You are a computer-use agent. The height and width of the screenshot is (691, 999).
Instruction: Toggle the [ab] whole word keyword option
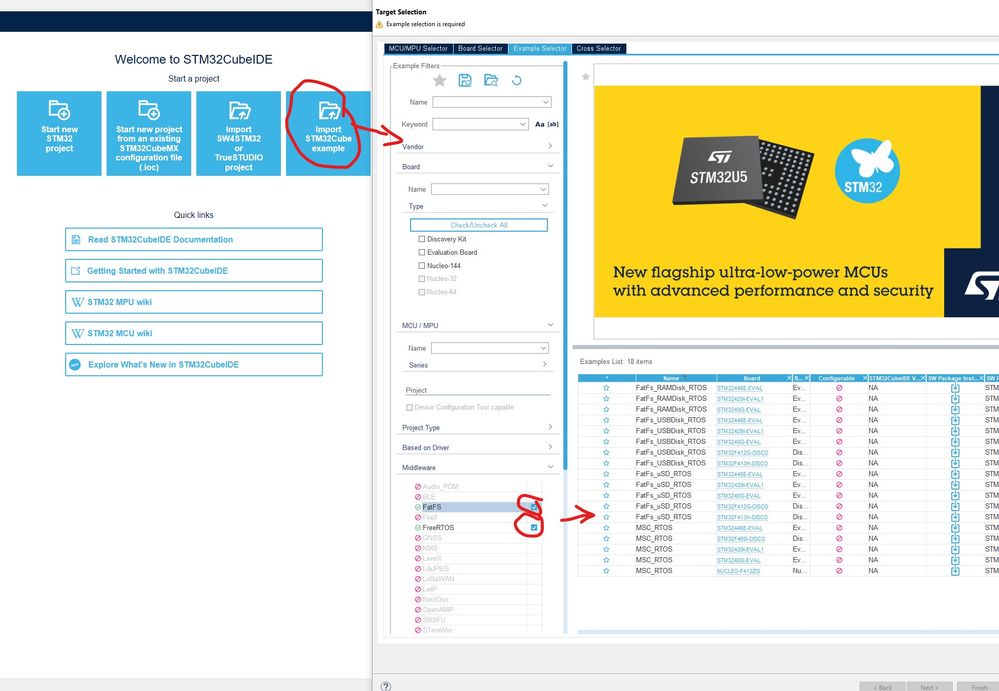click(553, 124)
